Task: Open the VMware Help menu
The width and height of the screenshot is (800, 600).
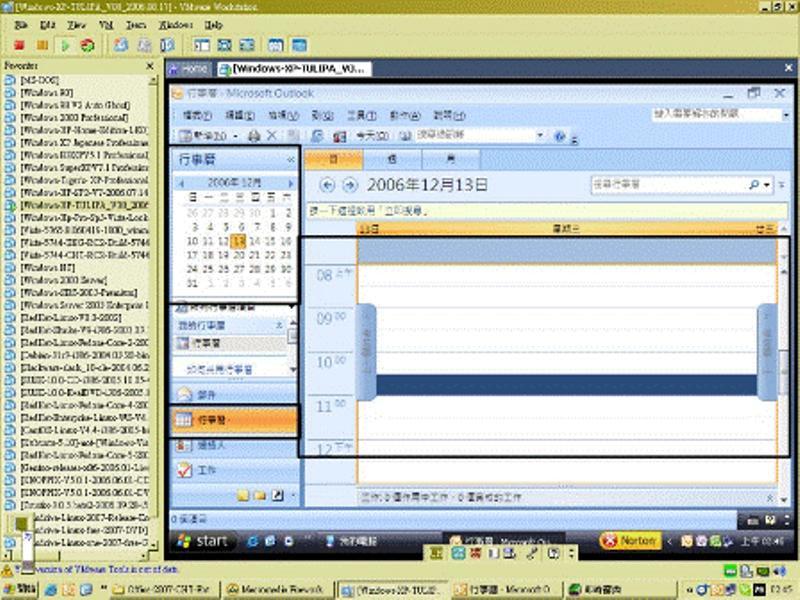Action: click(213, 25)
